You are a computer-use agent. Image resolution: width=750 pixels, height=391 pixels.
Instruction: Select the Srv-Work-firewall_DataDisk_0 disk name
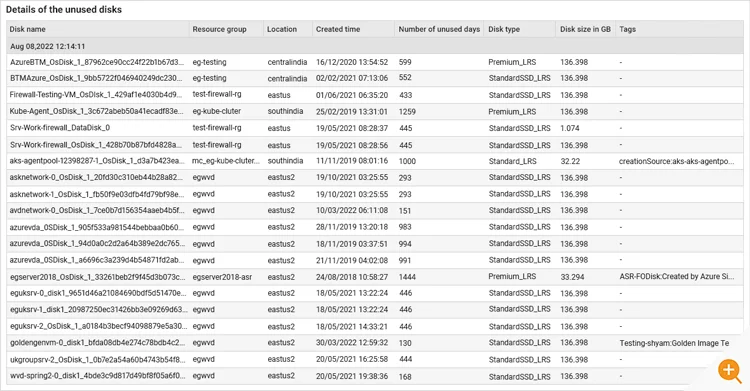[x=60, y=128]
